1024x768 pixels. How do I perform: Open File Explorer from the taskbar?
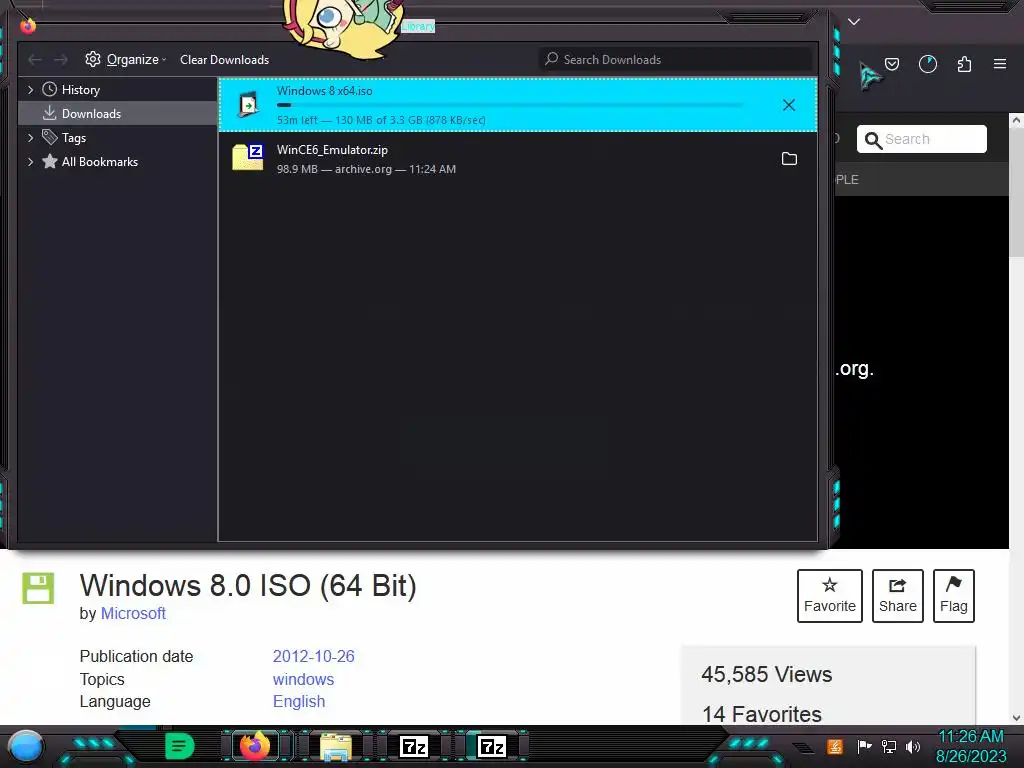[x=336, y=747]
